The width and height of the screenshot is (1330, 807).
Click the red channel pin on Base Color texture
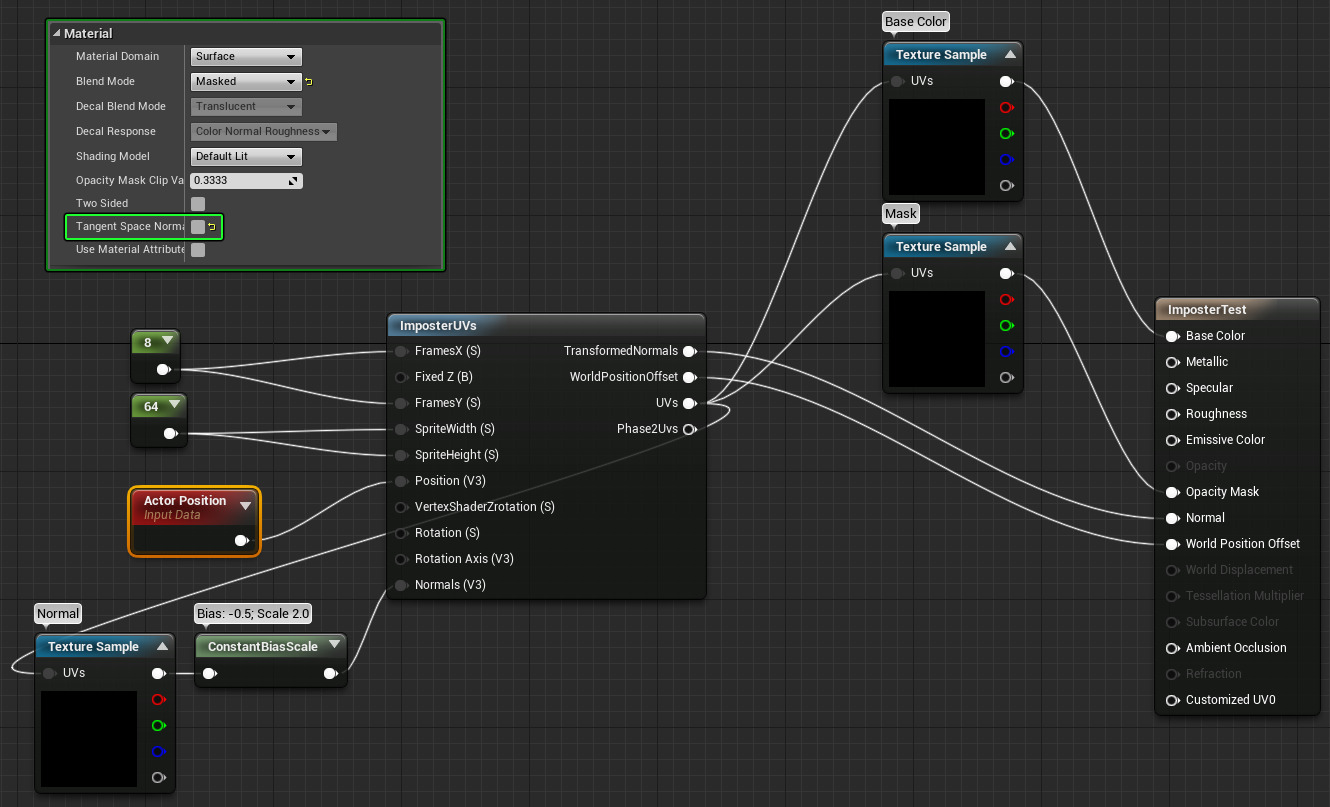pos(1006,107)
